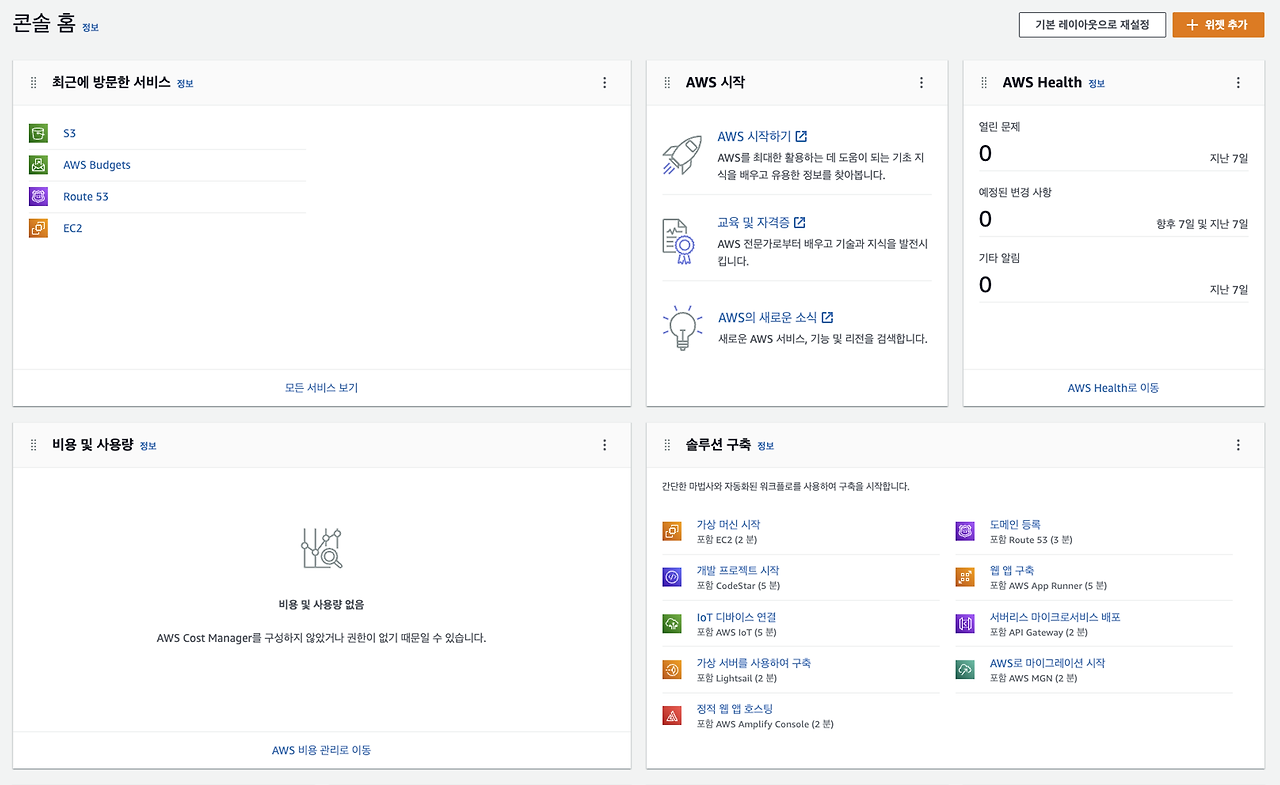Grab the drag handle of AWS 시작 widget
The height and width of the screenshot is (785, 1280).
(x=667, y=83)
